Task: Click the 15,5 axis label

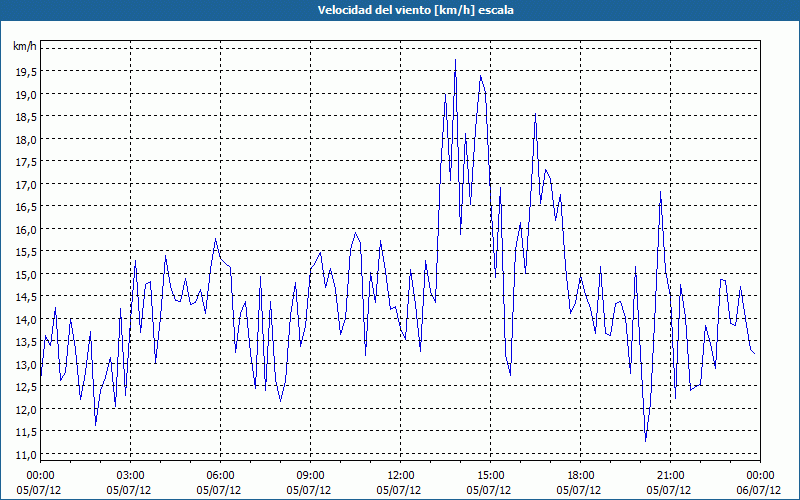Action: 27,252
